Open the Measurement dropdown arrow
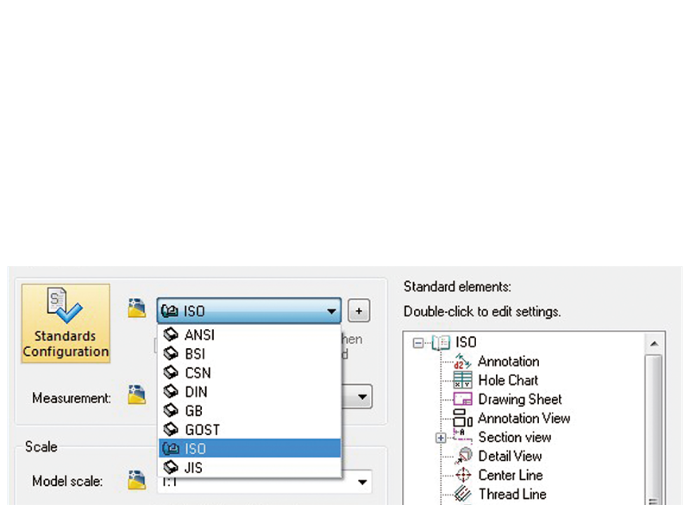Viewport: 690px width, 517px height. (362, 397)
